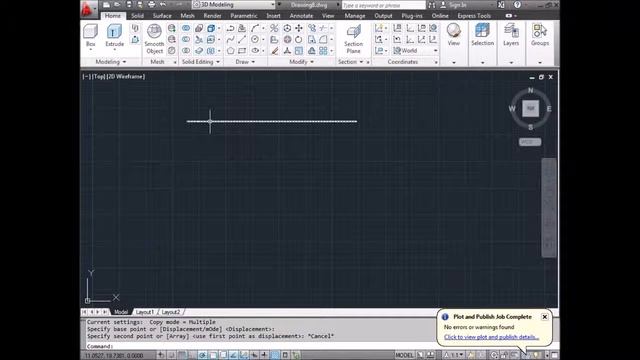Switch to the Parametric ribbon tab
Image resolution: width=640 pixels, height=360 pixels.
coord(244,16)
